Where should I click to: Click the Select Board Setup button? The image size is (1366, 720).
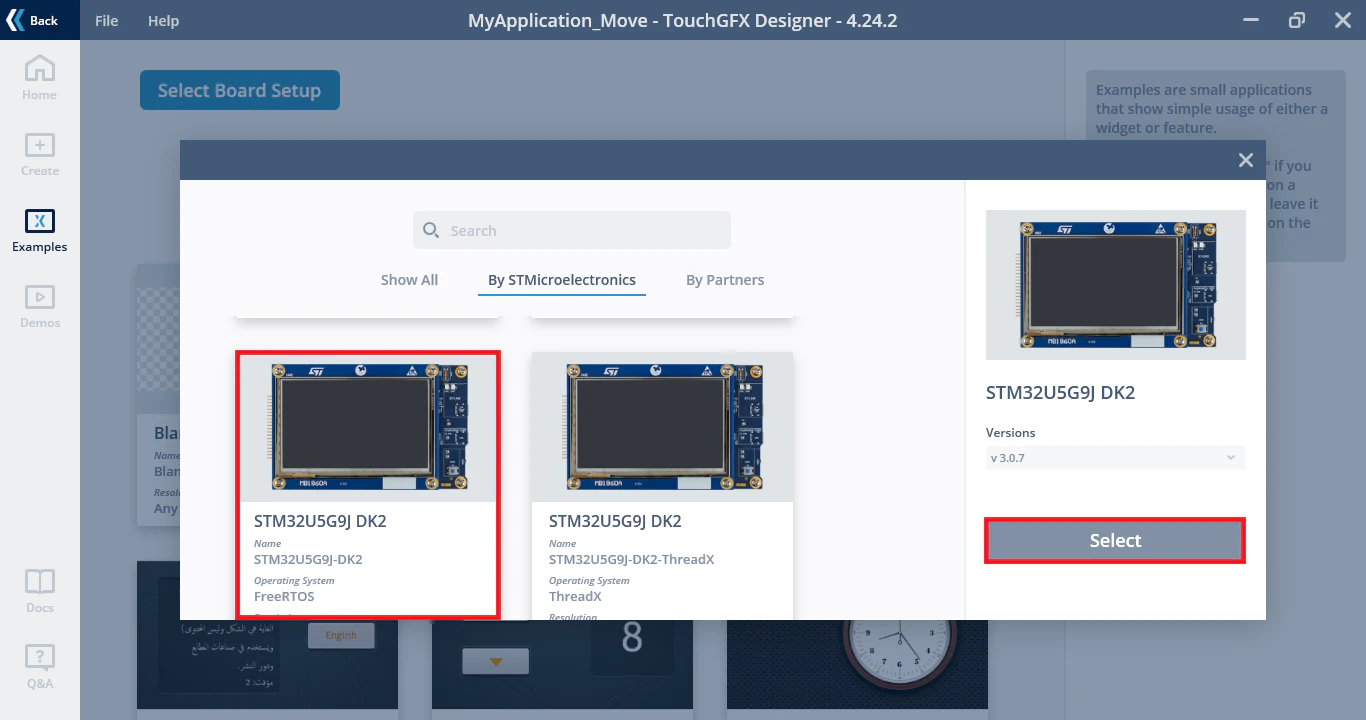point(240,90)
